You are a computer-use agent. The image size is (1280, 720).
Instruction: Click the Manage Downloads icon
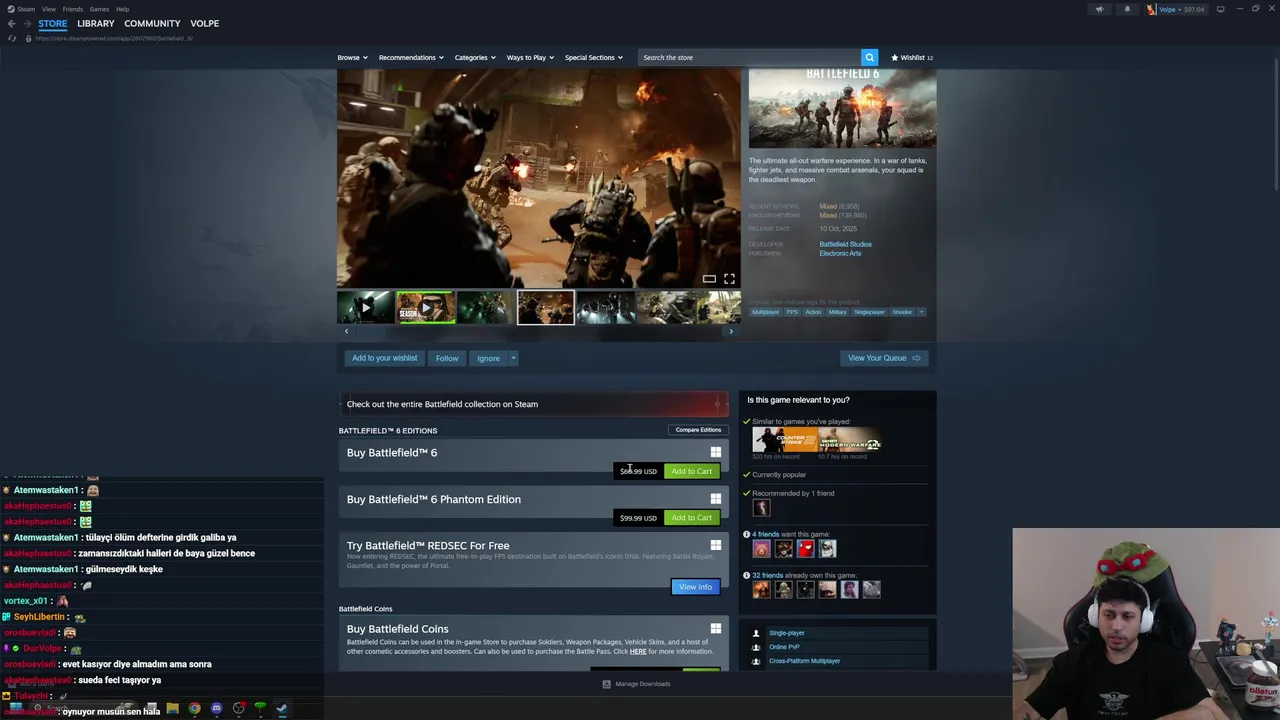pos(606,684)
